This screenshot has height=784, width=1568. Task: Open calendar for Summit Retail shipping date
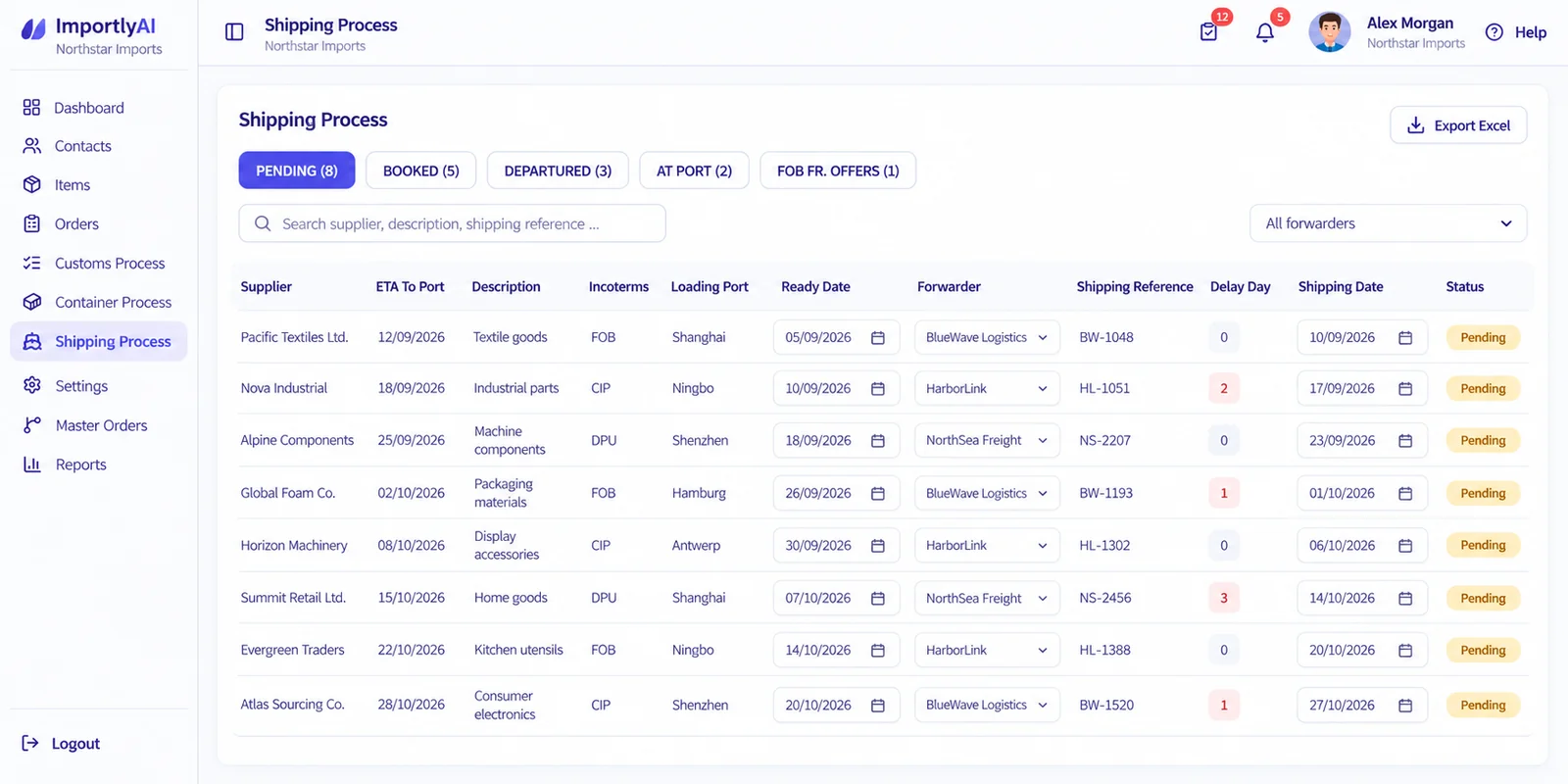(x=1405, y=598)
